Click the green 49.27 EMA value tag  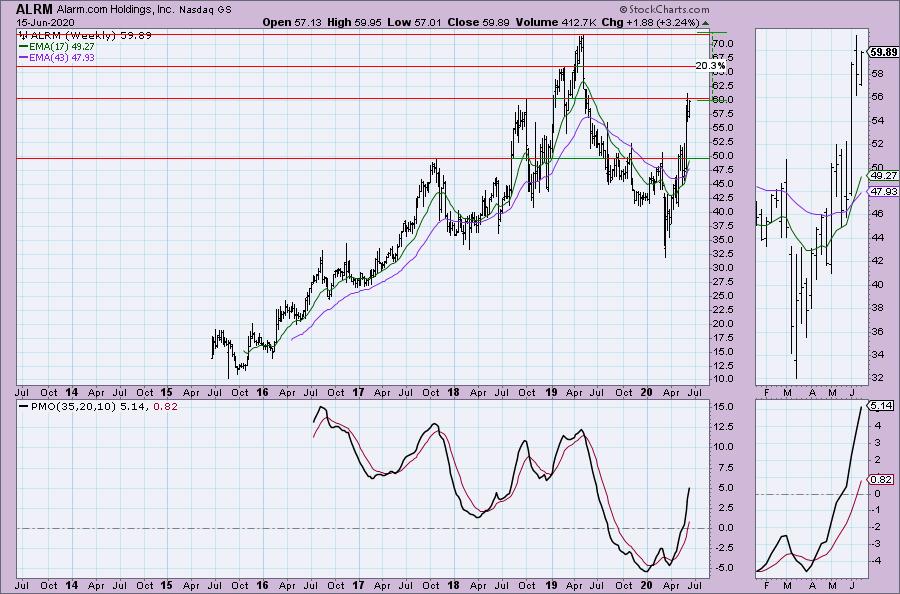(883, 176)
